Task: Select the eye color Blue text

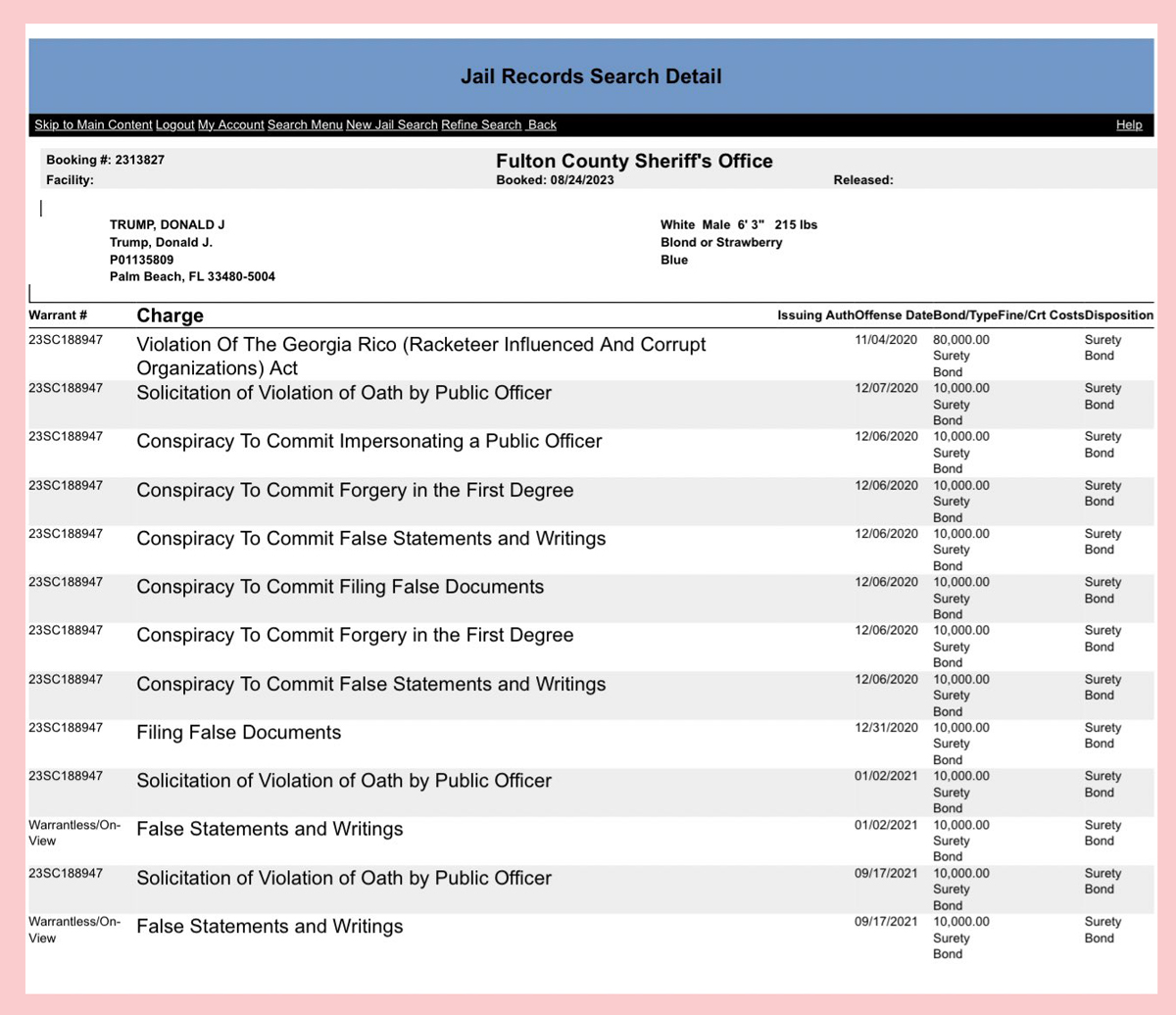Action: (x=674, y=260)
